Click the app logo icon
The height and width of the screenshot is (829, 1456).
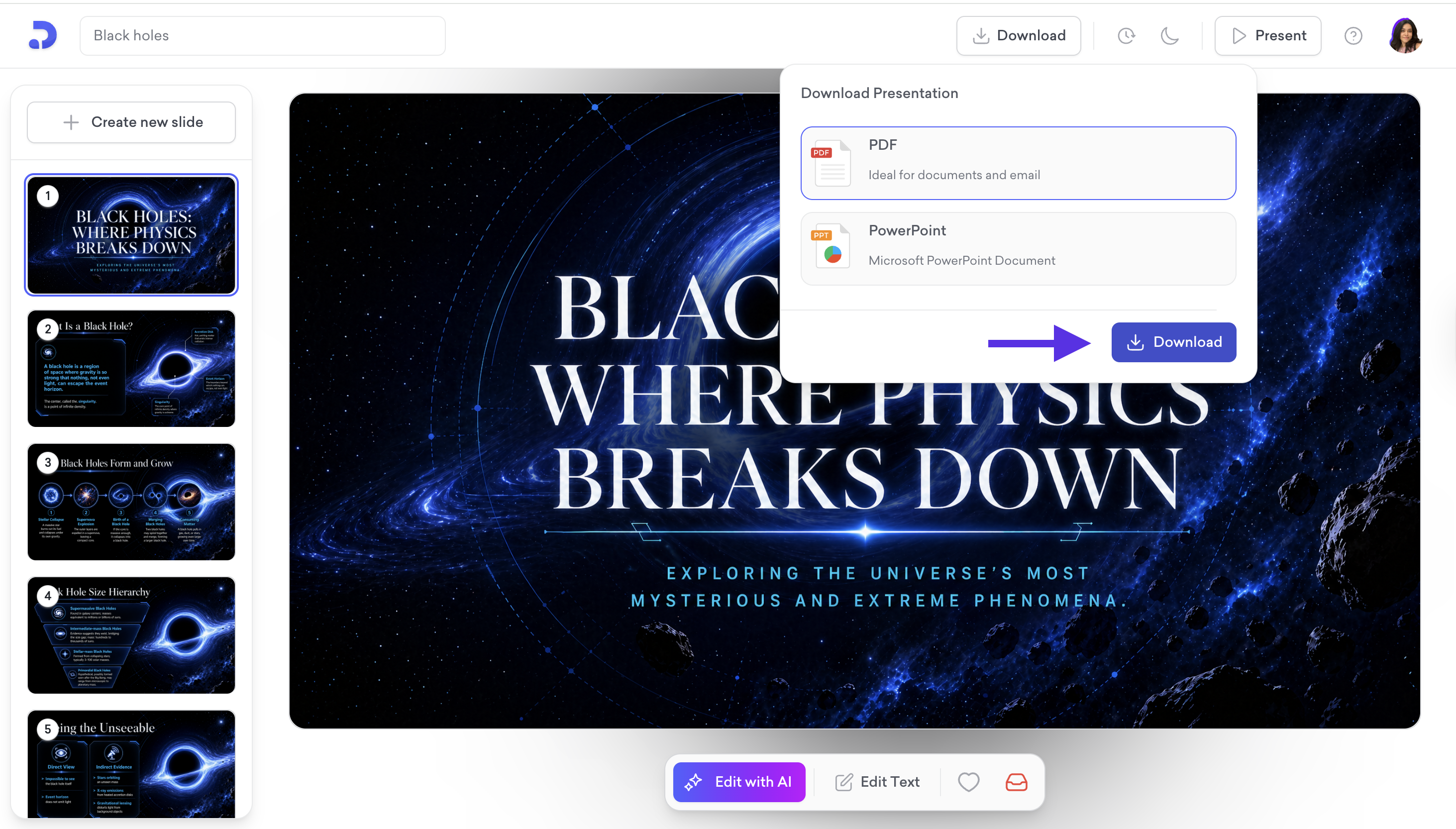coord(43,35)
